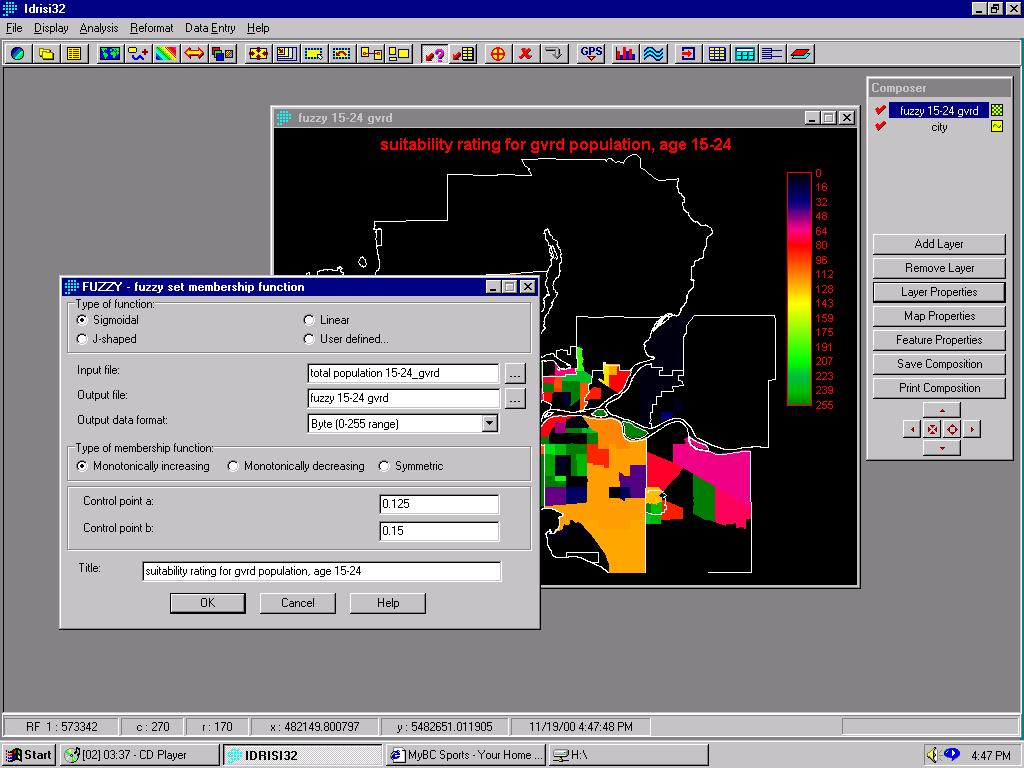
Task: Toggle visibility of the city layer
Action: [x=880, y=127]
